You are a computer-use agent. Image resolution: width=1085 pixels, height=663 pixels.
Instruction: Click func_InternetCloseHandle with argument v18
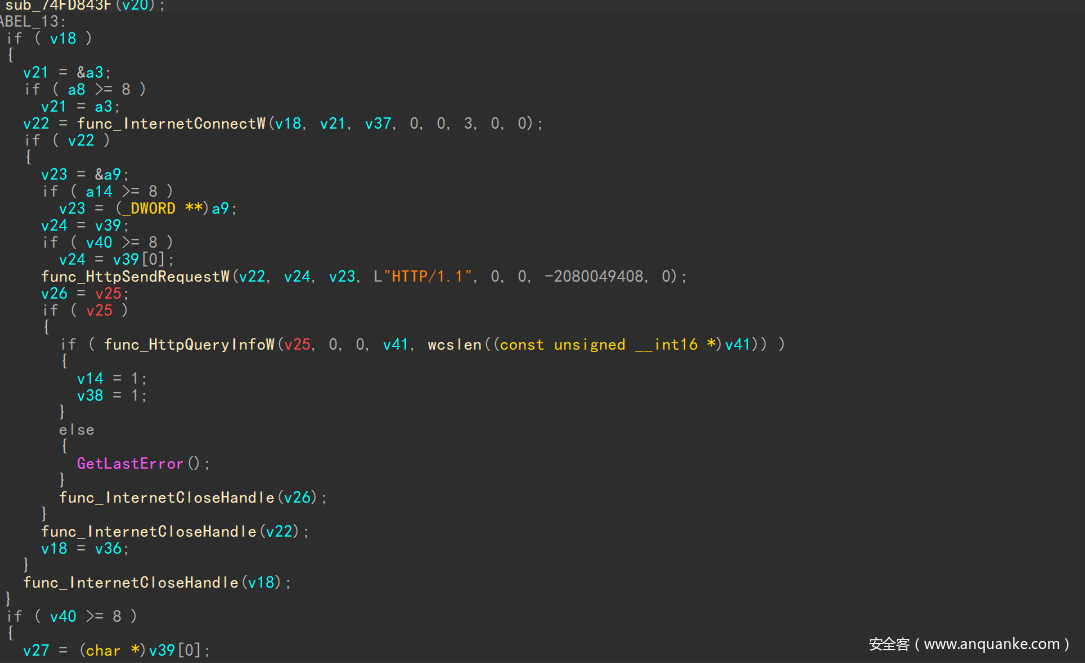[130, 583]
